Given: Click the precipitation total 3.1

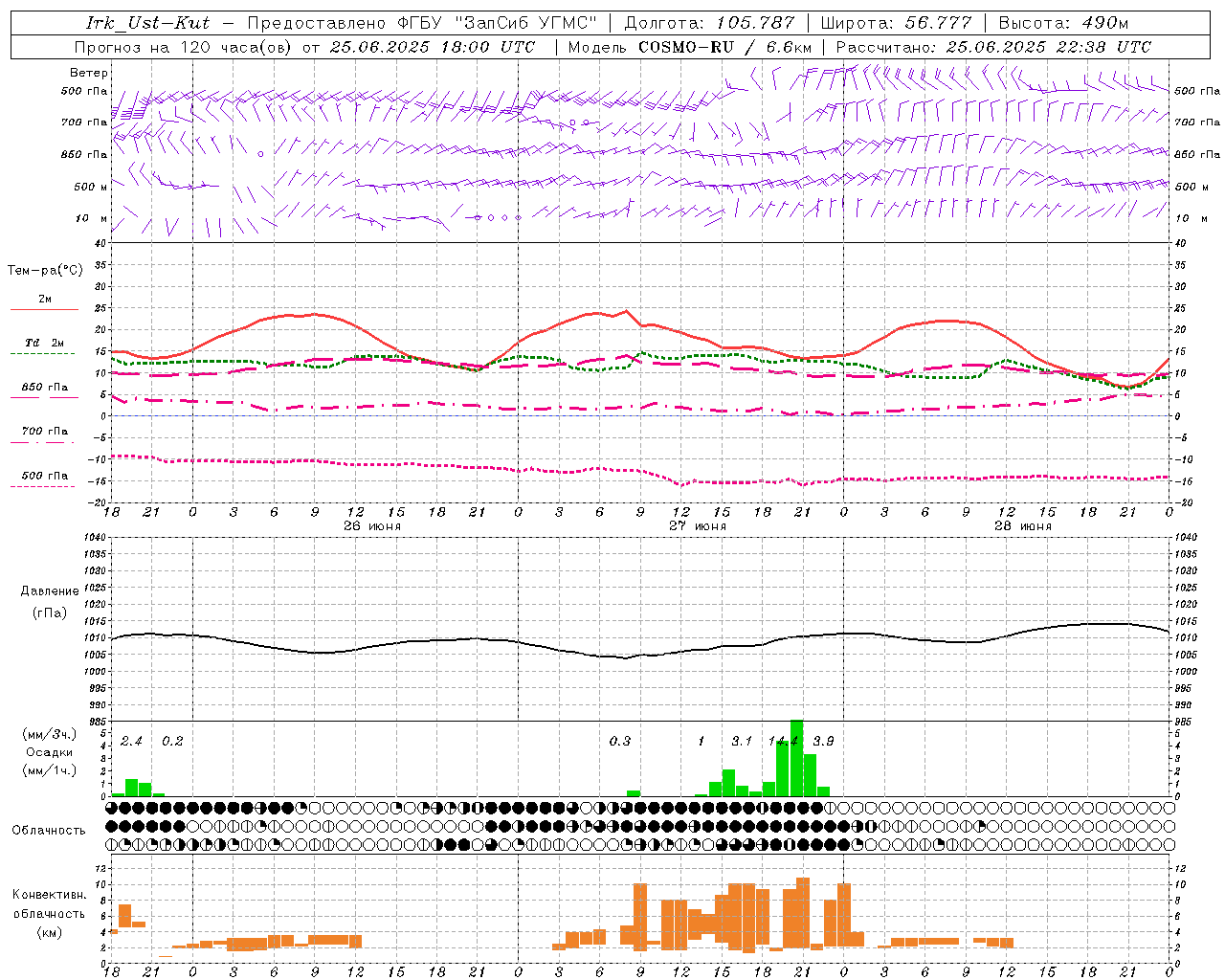Looking at the screenshot, I should coord(742,741).
